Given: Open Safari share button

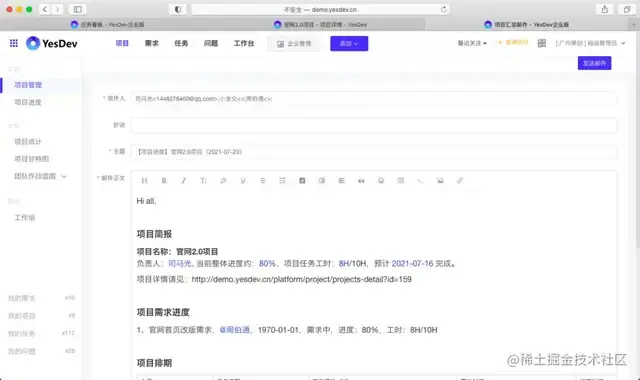Looking at the screenshot, I should point(604,9).
